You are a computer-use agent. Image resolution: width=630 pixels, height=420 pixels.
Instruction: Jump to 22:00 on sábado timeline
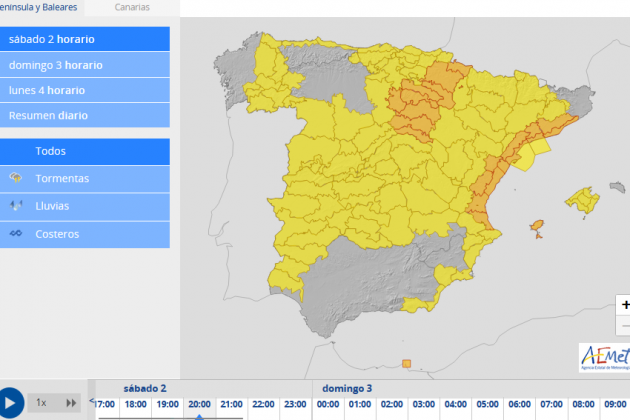(263, 404)
